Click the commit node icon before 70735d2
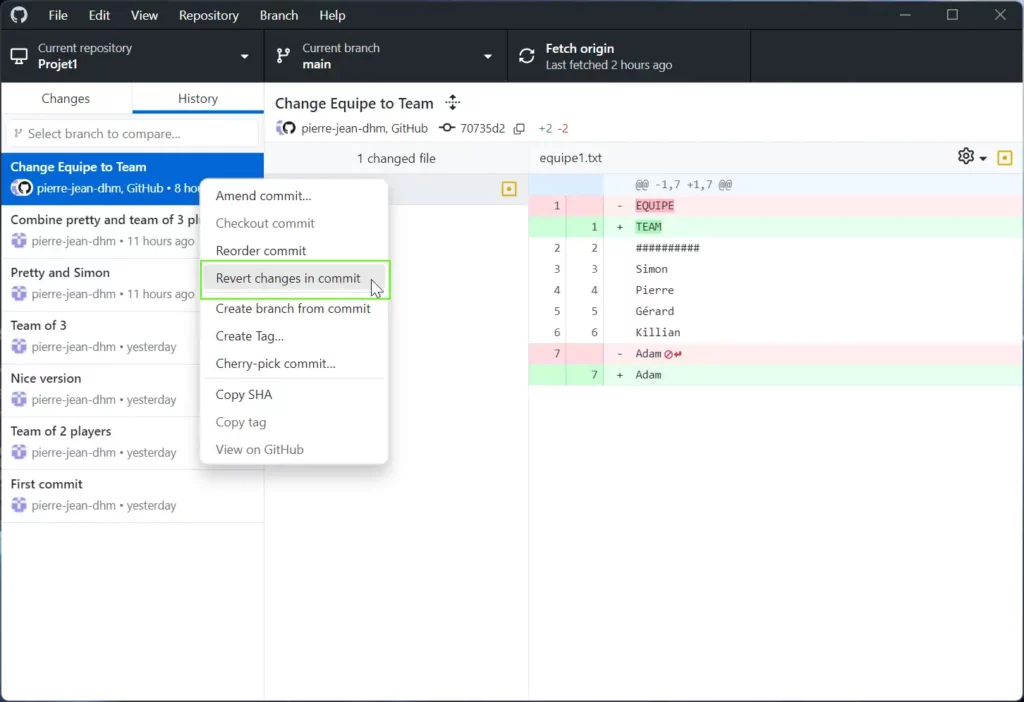 [447, 129]
